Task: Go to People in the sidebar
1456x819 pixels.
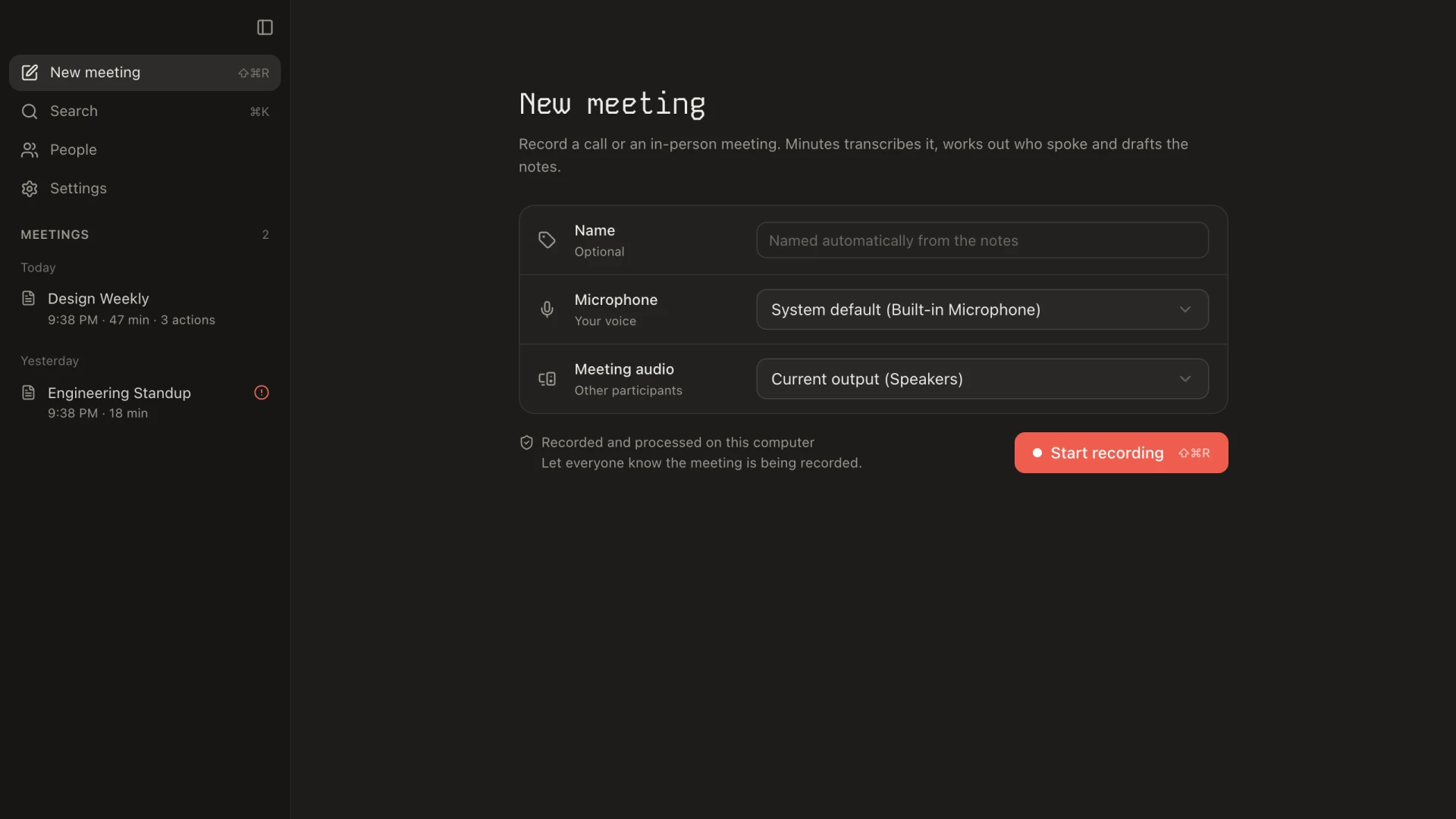Action: [145, 150]
